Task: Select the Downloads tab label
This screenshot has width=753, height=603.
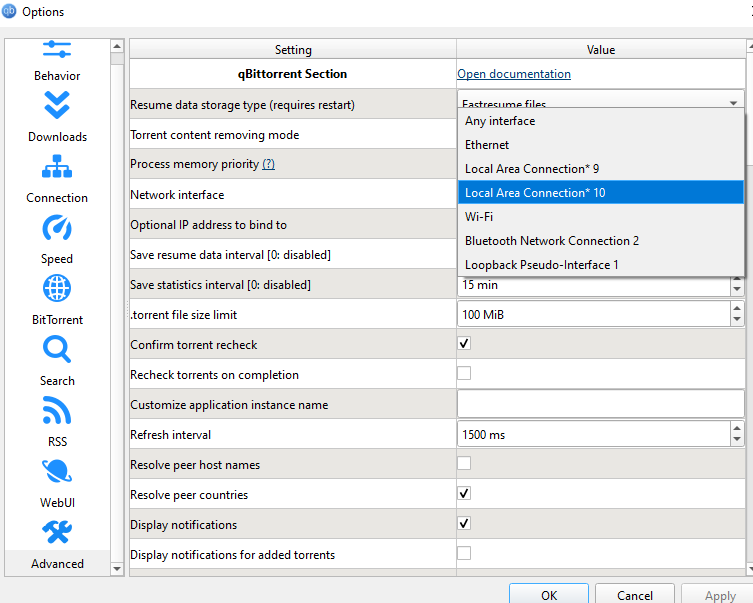Action: coord(58,137)
